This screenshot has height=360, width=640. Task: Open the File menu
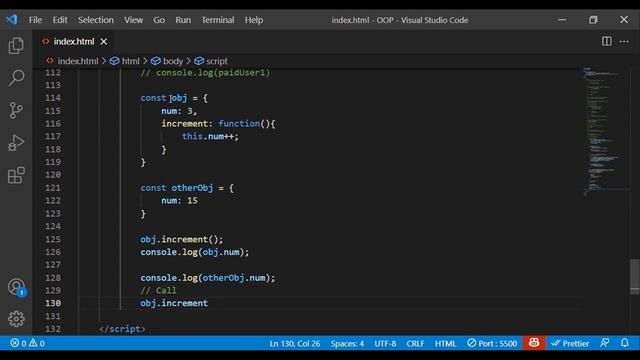pyautogui.click(x=35, y=20)
